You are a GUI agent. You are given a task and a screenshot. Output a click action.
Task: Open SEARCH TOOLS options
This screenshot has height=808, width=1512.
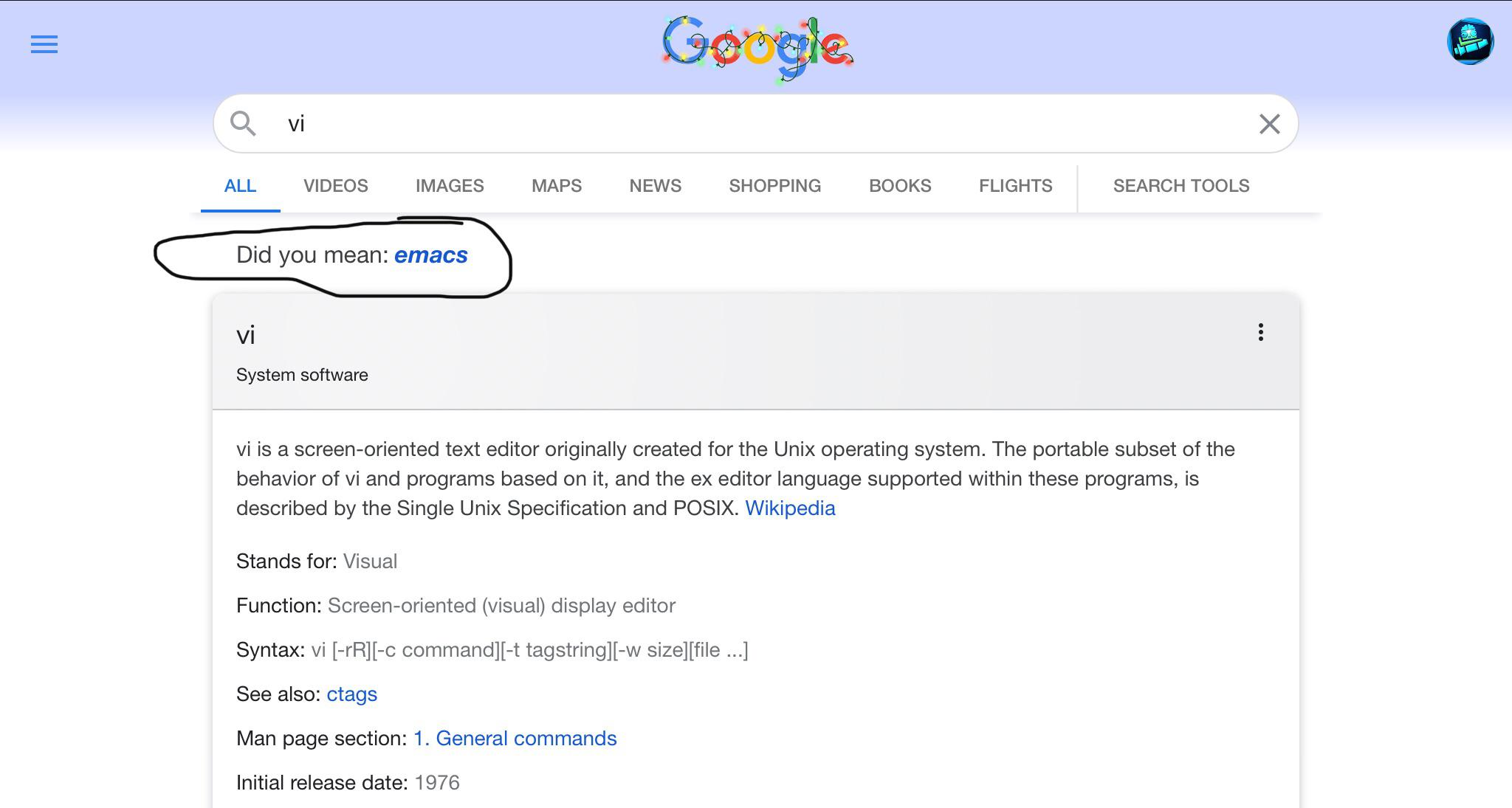tap(1181, 186)
